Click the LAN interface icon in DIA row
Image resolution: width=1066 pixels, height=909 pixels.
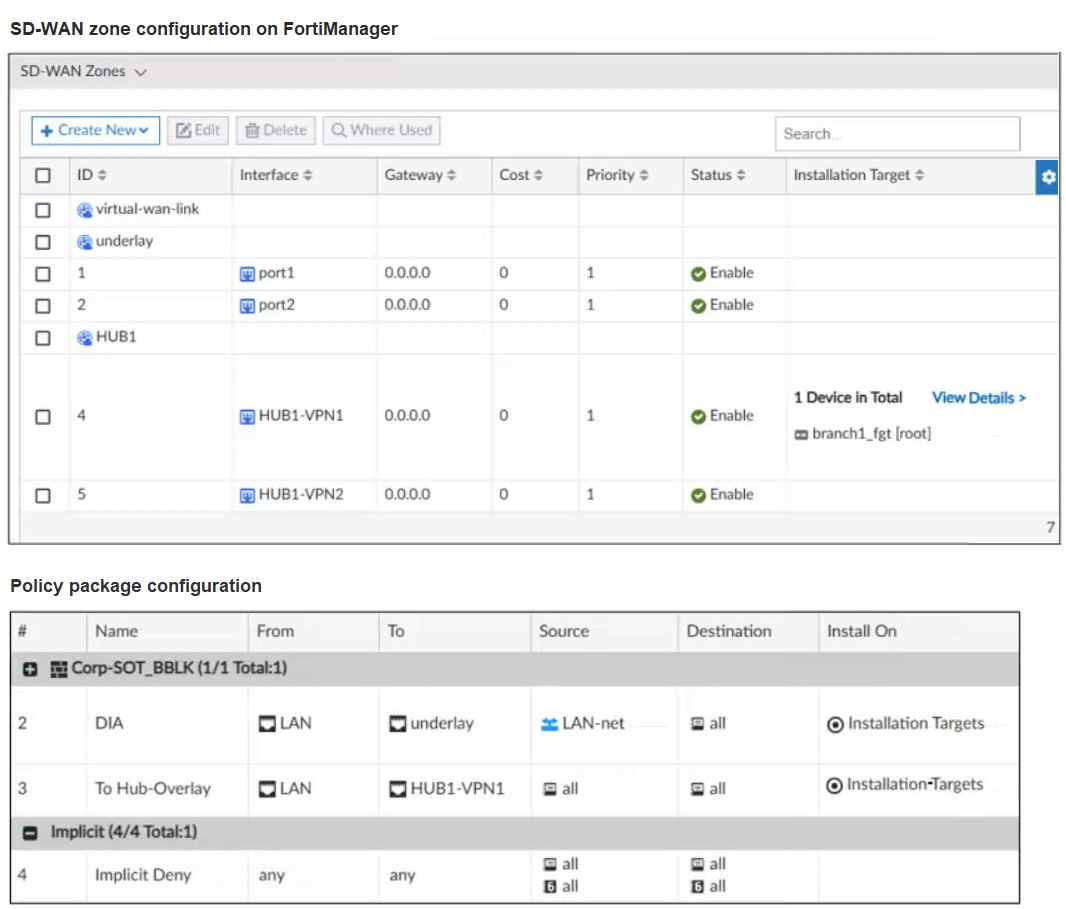coord(267,724)
